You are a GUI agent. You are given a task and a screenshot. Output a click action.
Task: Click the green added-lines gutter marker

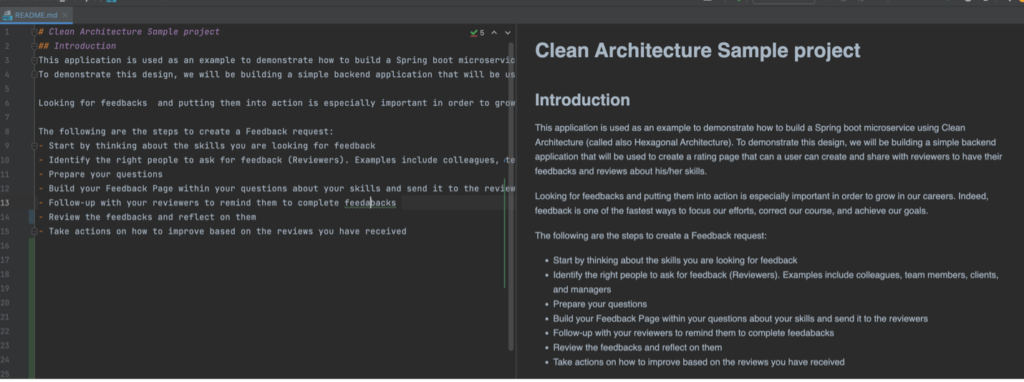[31, 308]
